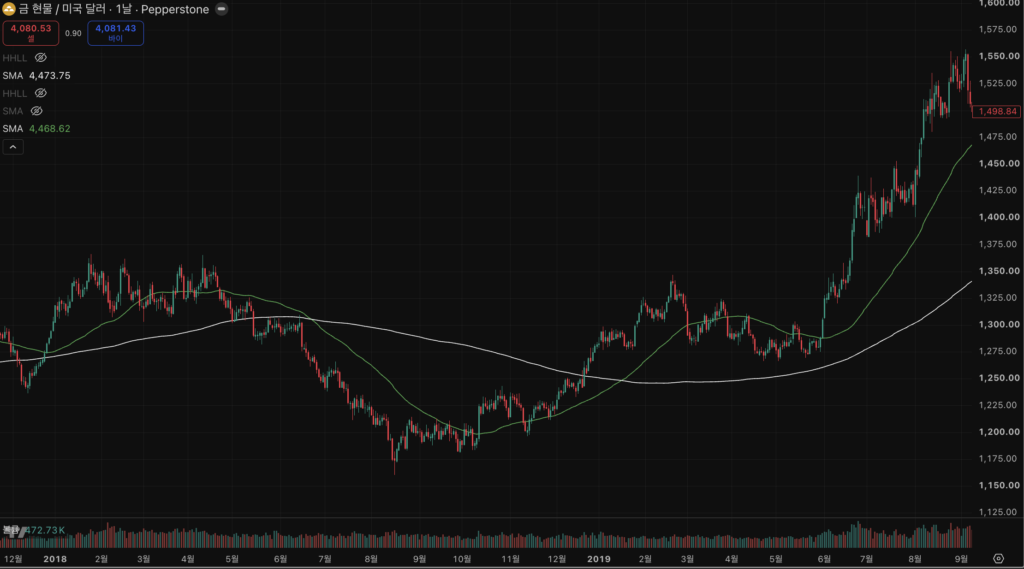Viewport: 1024px width, 569px height.
Task: Click the 1,475.00 price scale label
Action: tap(999, 137)
